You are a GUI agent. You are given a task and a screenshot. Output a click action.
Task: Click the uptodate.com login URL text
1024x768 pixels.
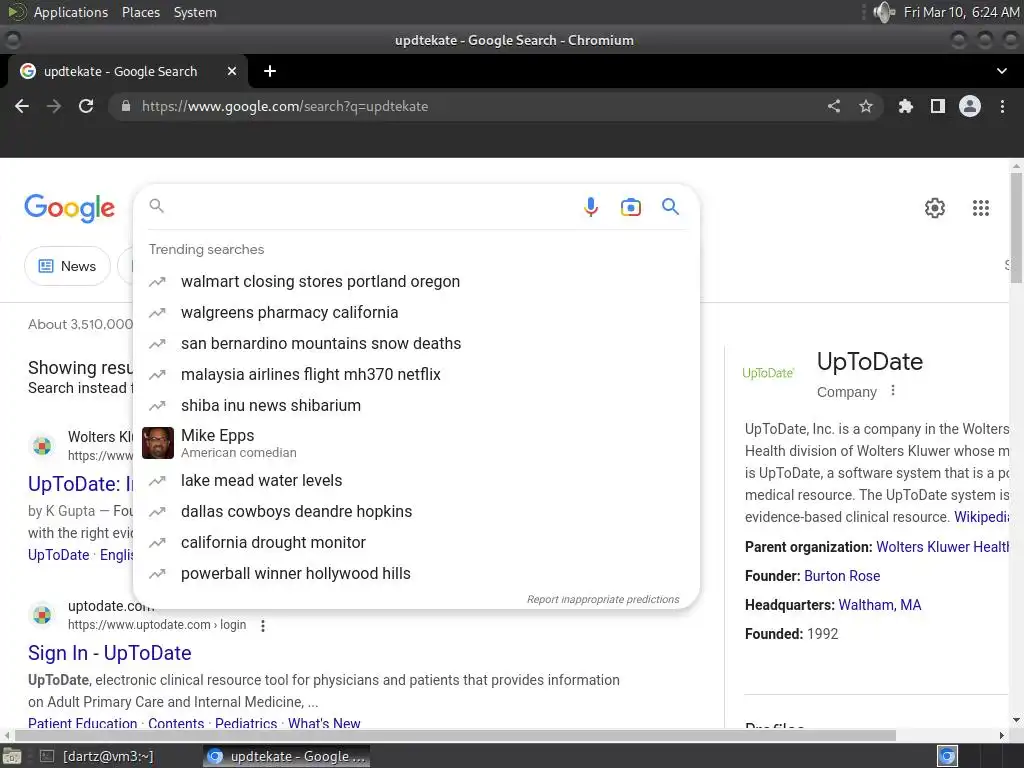point(157,625)
